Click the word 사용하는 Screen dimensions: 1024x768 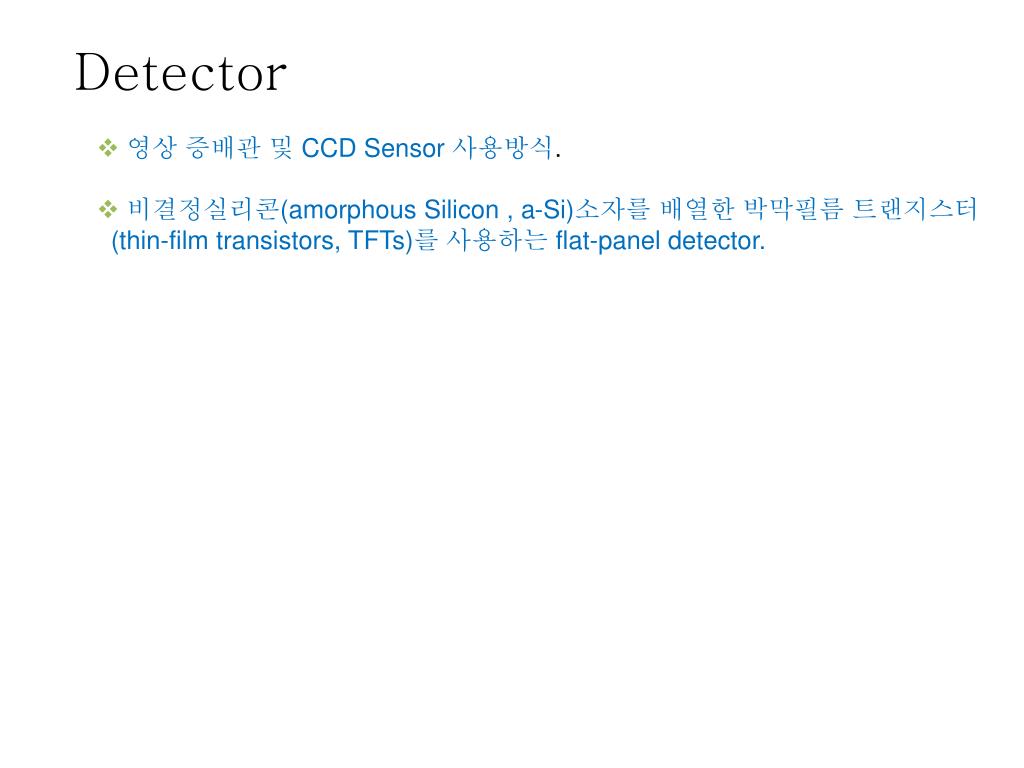(x=496, y=240)
